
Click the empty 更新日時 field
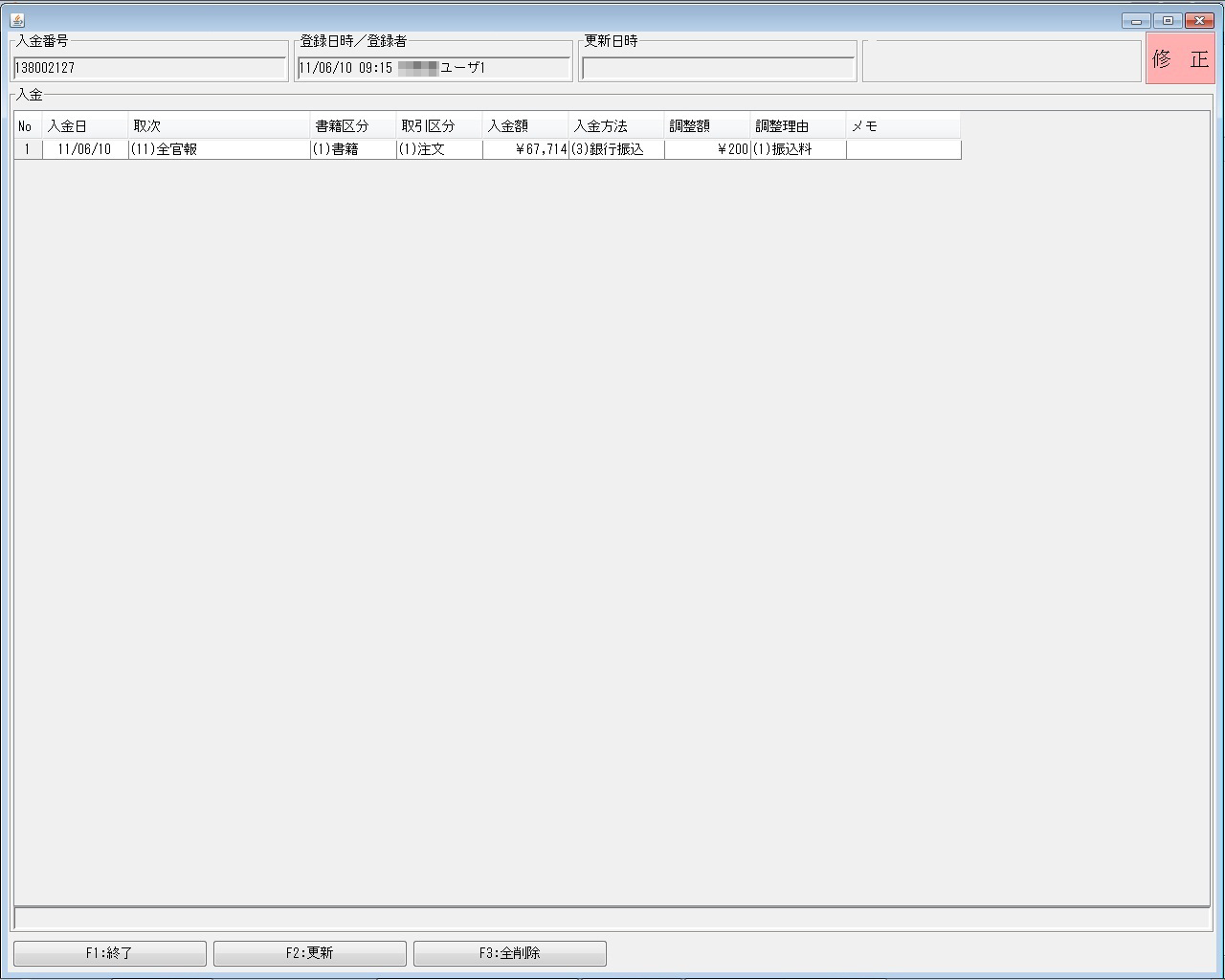(718, 68)
